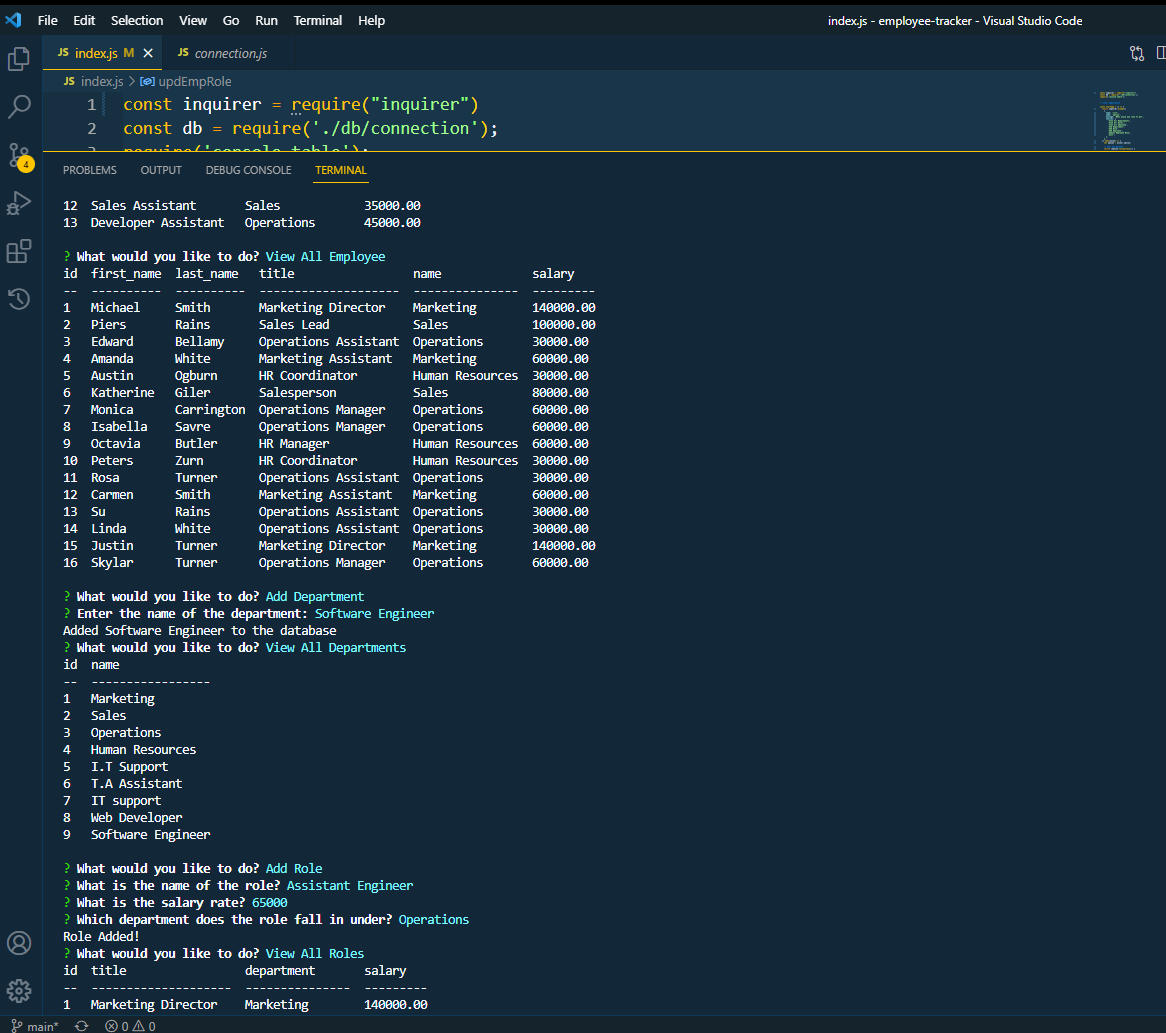
Task: Click 'Web Developer' department row
Action: [136, 818]
